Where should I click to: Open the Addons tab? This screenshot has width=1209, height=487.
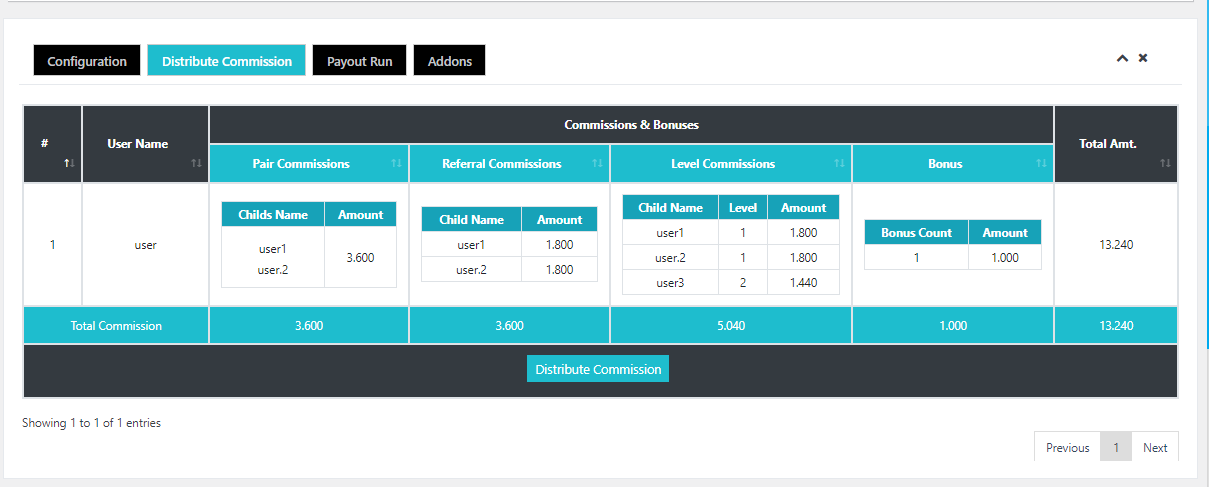(449, 61)
